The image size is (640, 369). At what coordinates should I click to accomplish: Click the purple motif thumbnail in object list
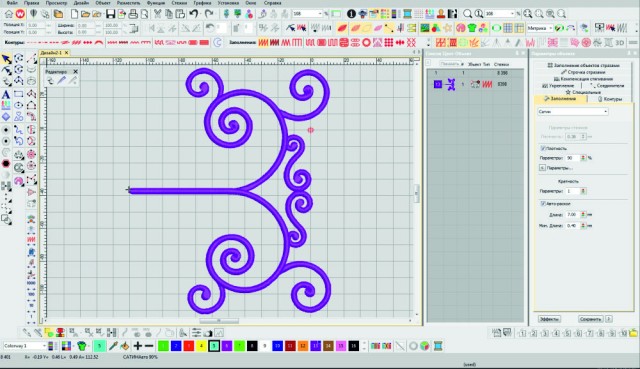[450, 84]
